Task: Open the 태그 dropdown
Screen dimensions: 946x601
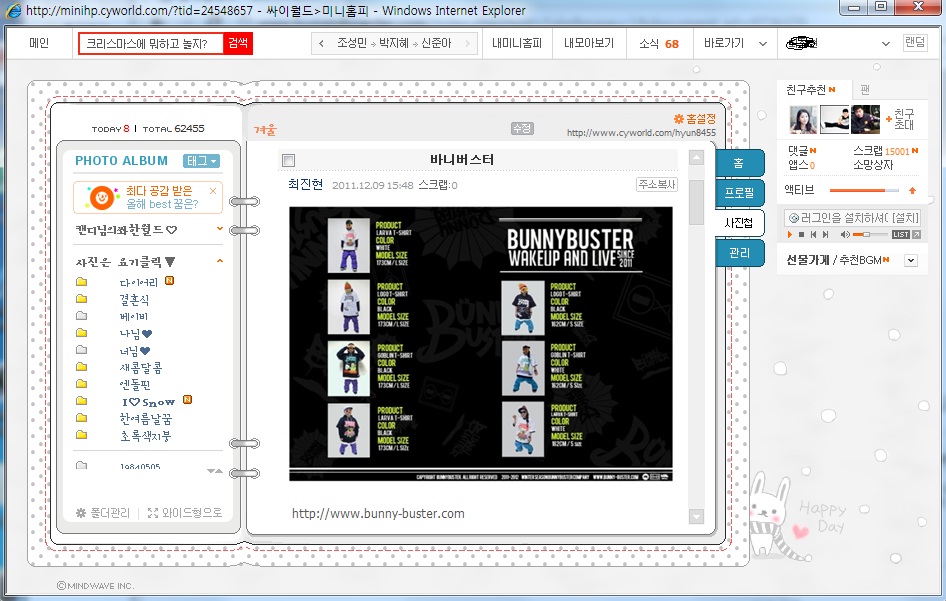Action: tap(201, 161)
